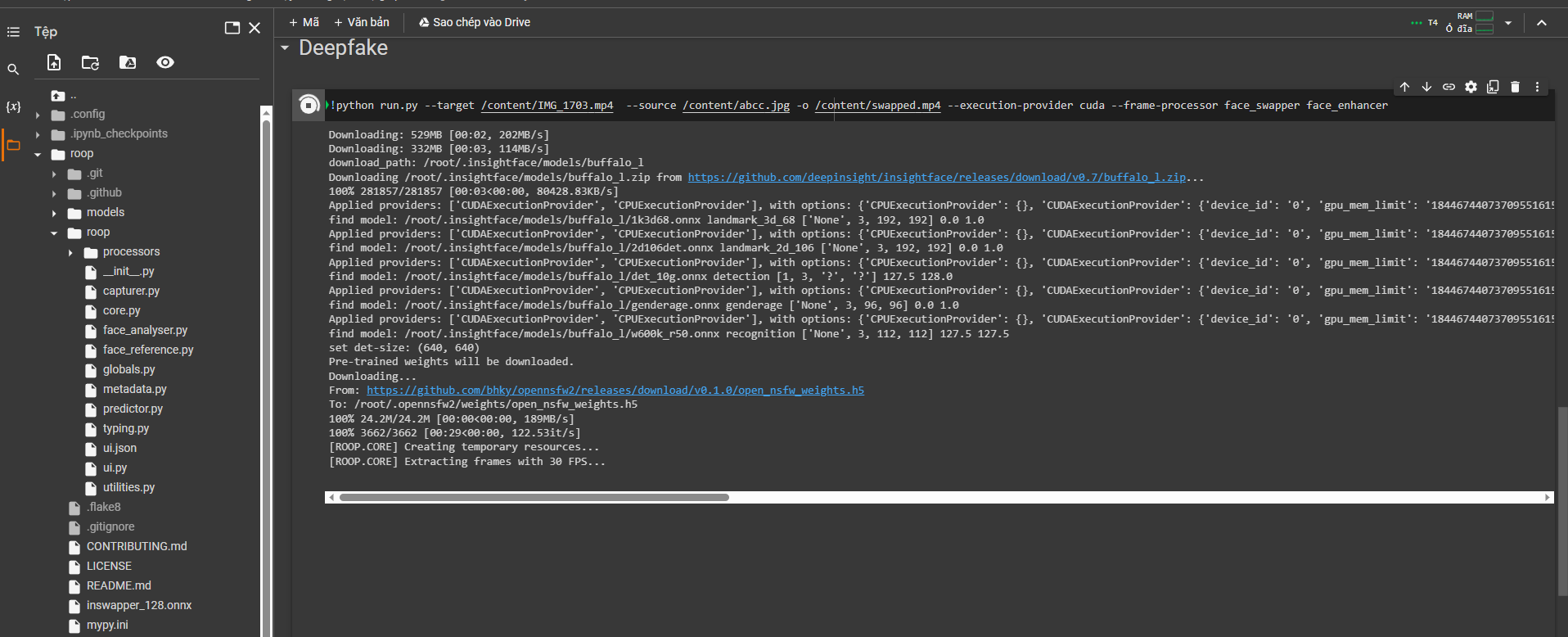1568x637 pixels.
Task: Mount Google Drive from the Files toolbar
Action: coord(128,62)
